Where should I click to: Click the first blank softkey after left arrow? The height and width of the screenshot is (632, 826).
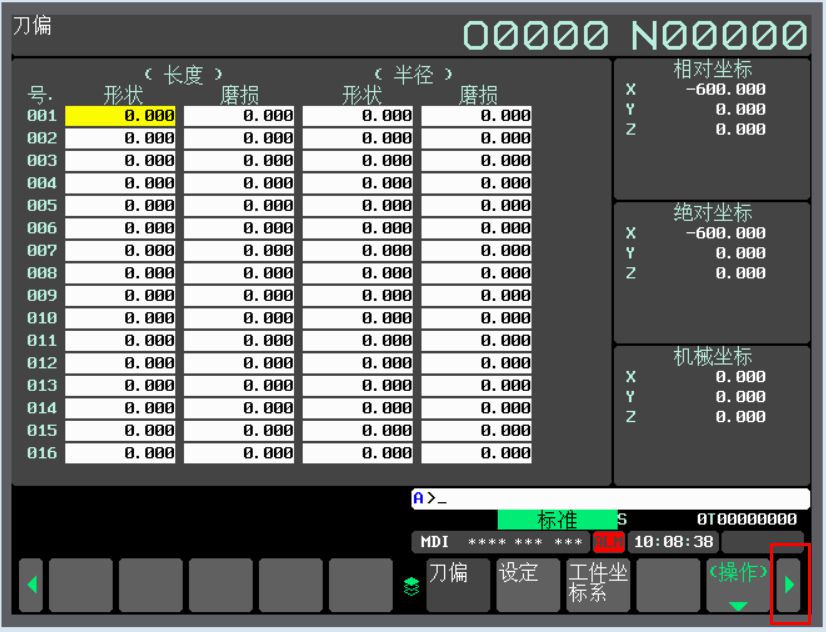coord(81,585)
